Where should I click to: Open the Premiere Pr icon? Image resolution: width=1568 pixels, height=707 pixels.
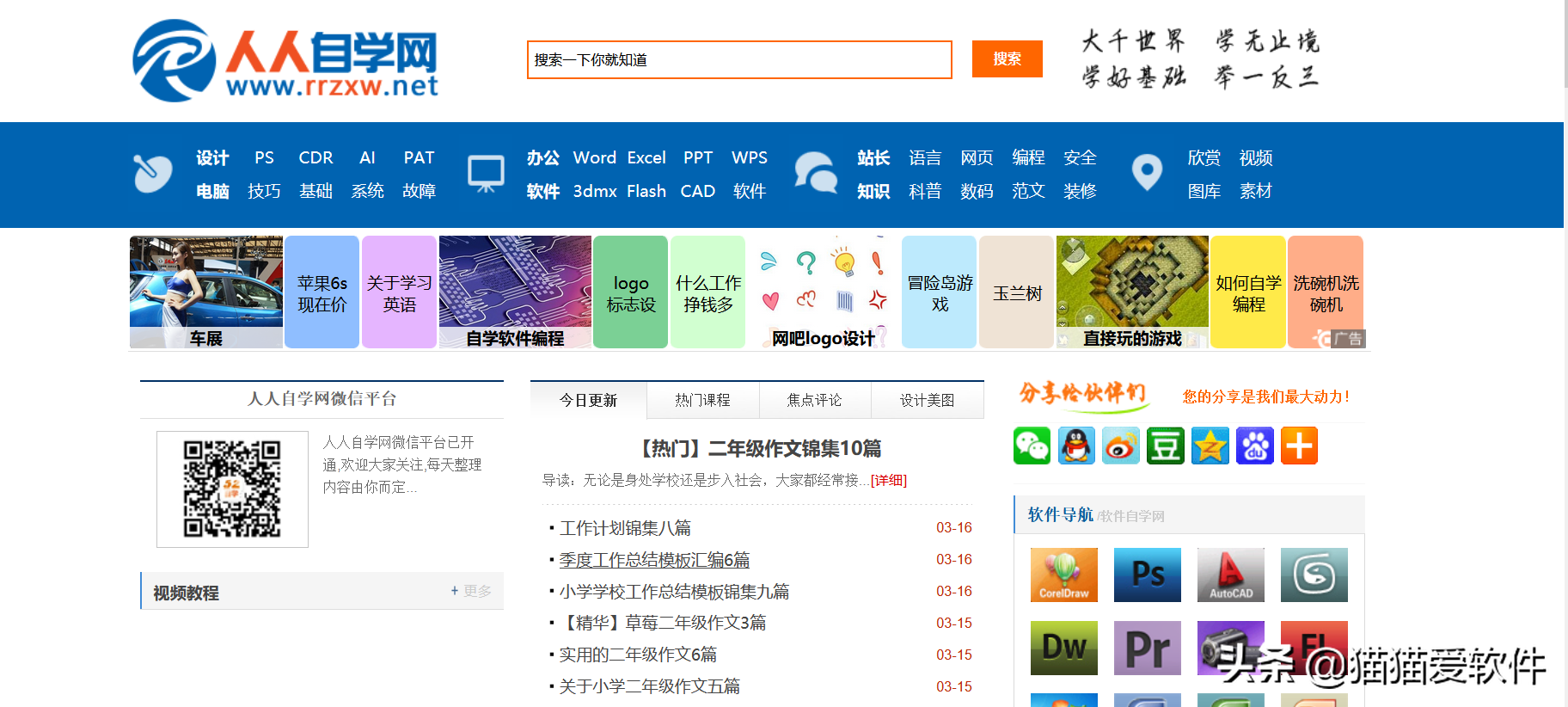tap(1148, 648)
